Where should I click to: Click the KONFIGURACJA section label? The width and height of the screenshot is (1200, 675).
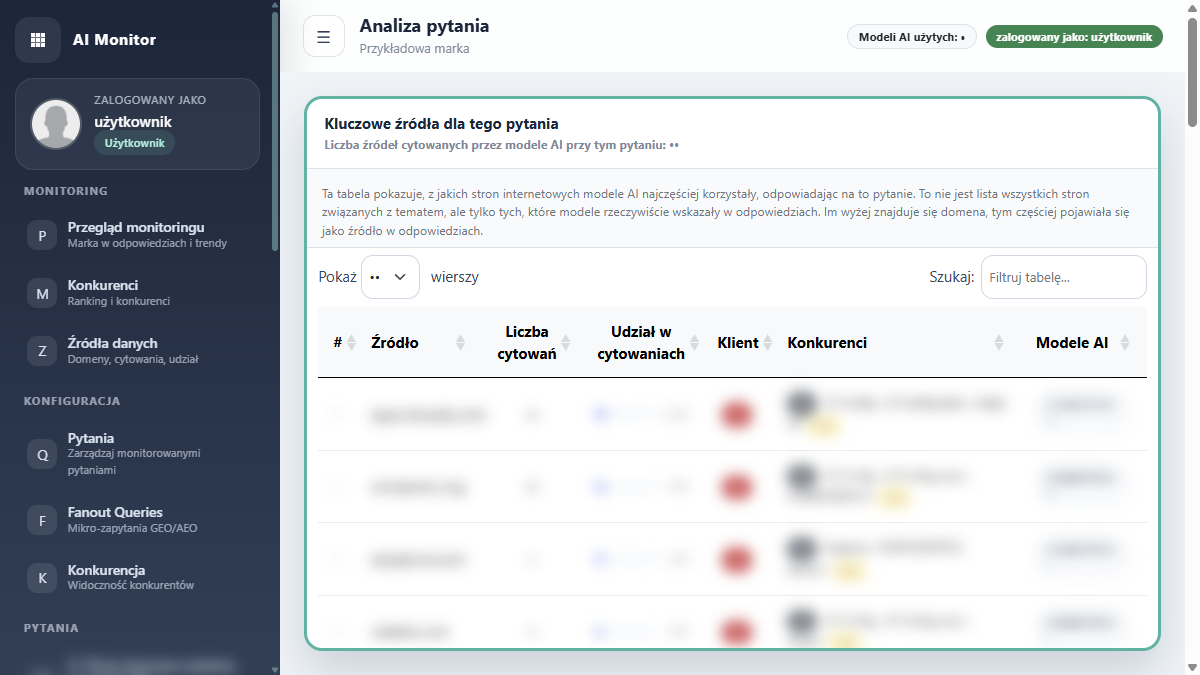(x=72, y=401)
